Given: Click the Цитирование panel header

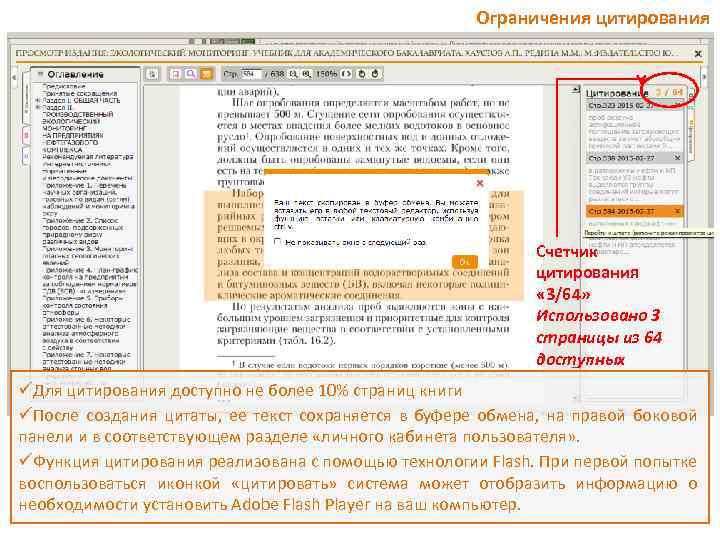Looking at the screenshot, I should [x=617, y=93].
